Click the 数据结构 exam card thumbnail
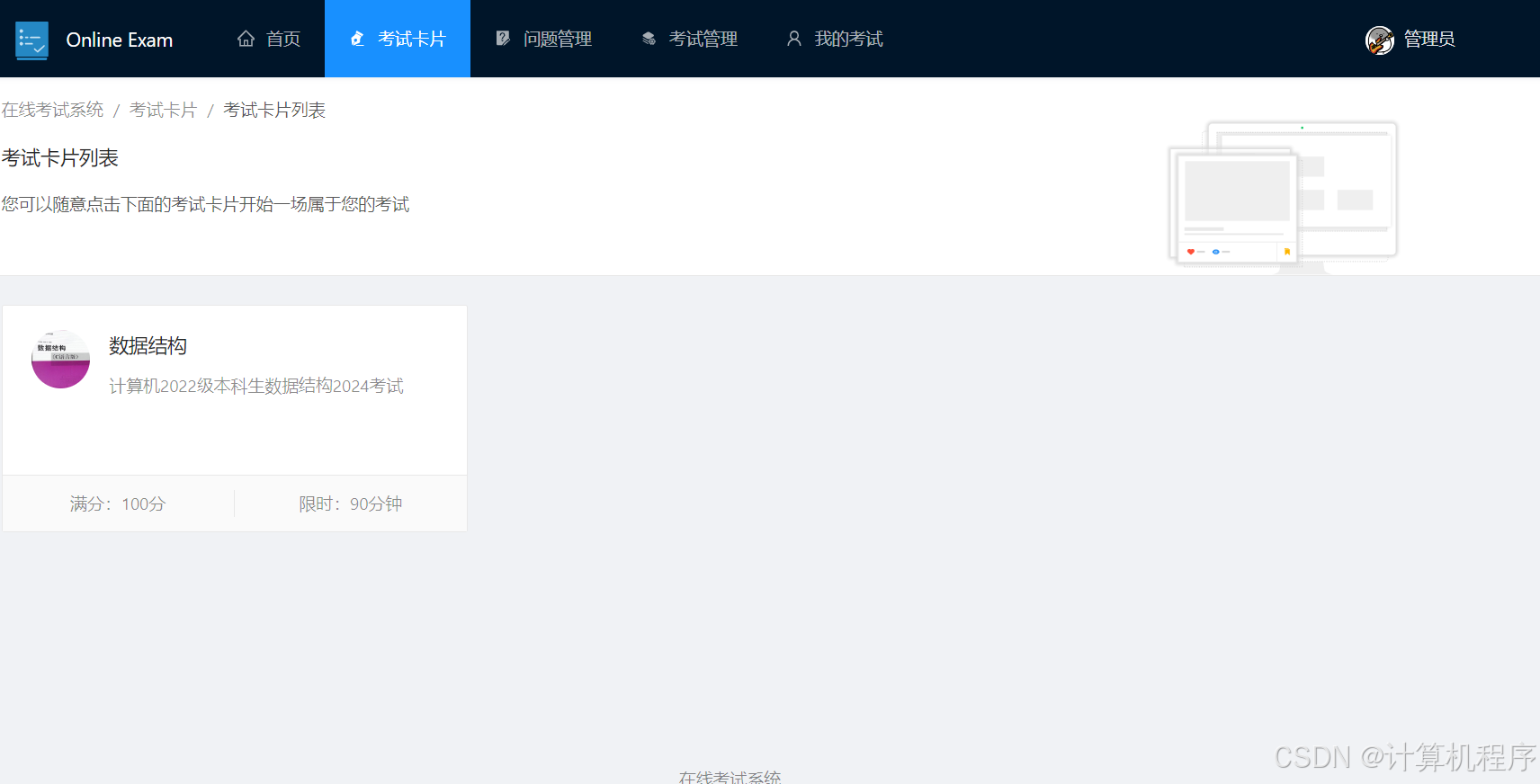This screenshot has height=784, width=1540. (60, 360)
